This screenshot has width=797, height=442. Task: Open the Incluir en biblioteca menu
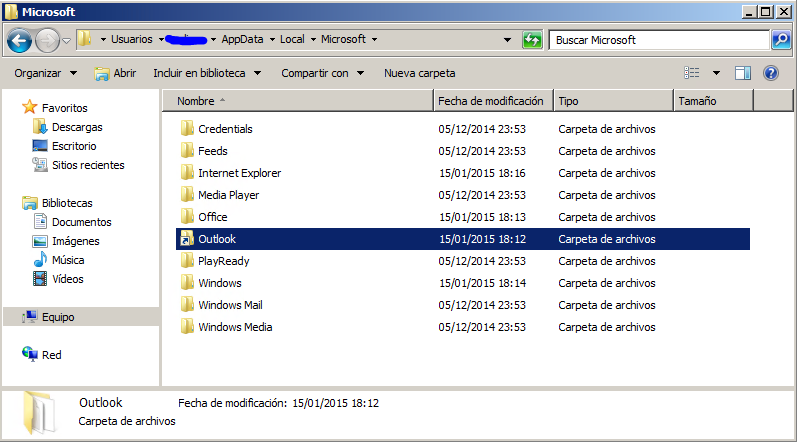point(207,73)
